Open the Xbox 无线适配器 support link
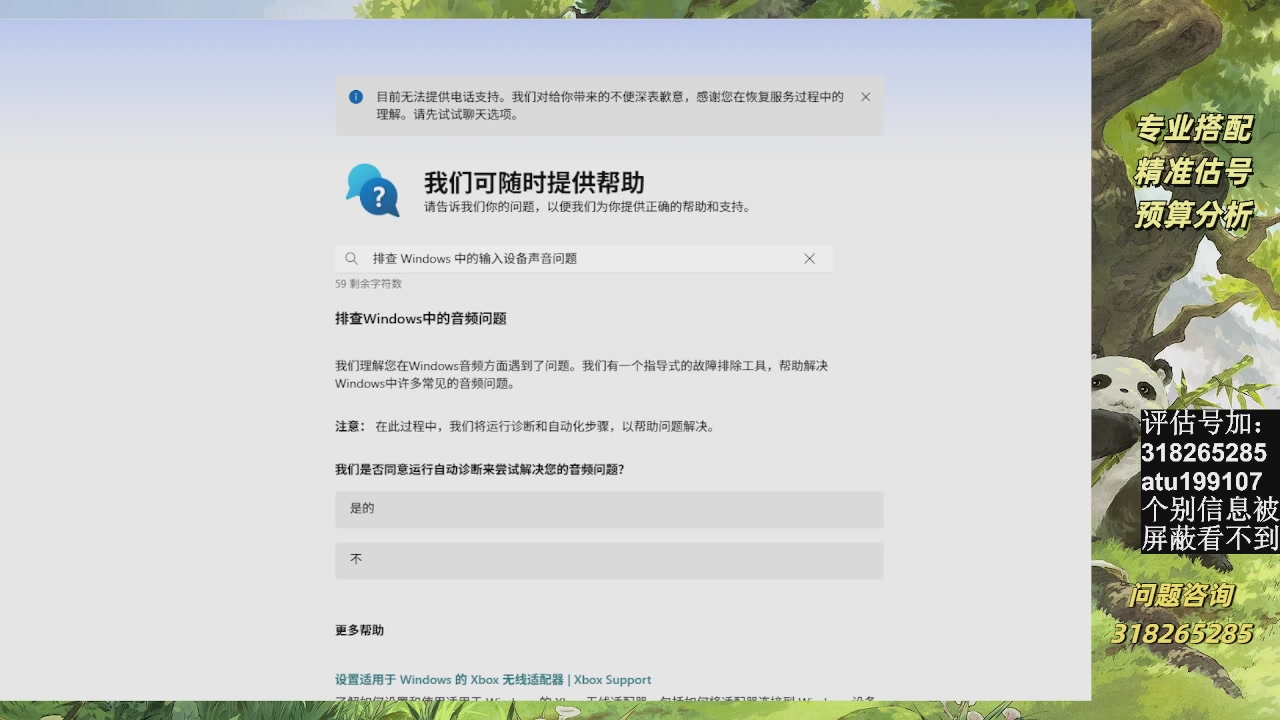The image size is (1280, 720). tap(493, 680)
